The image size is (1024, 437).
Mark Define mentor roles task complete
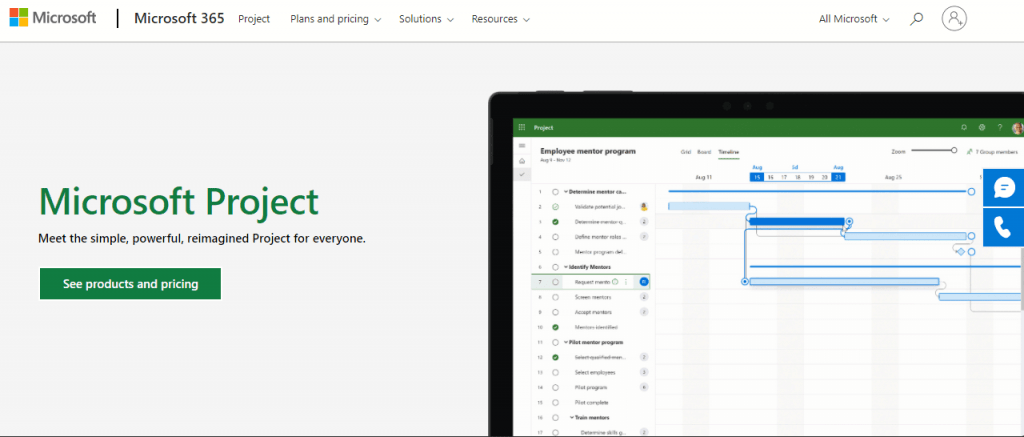pyautogui.click(x=555, y=237)
